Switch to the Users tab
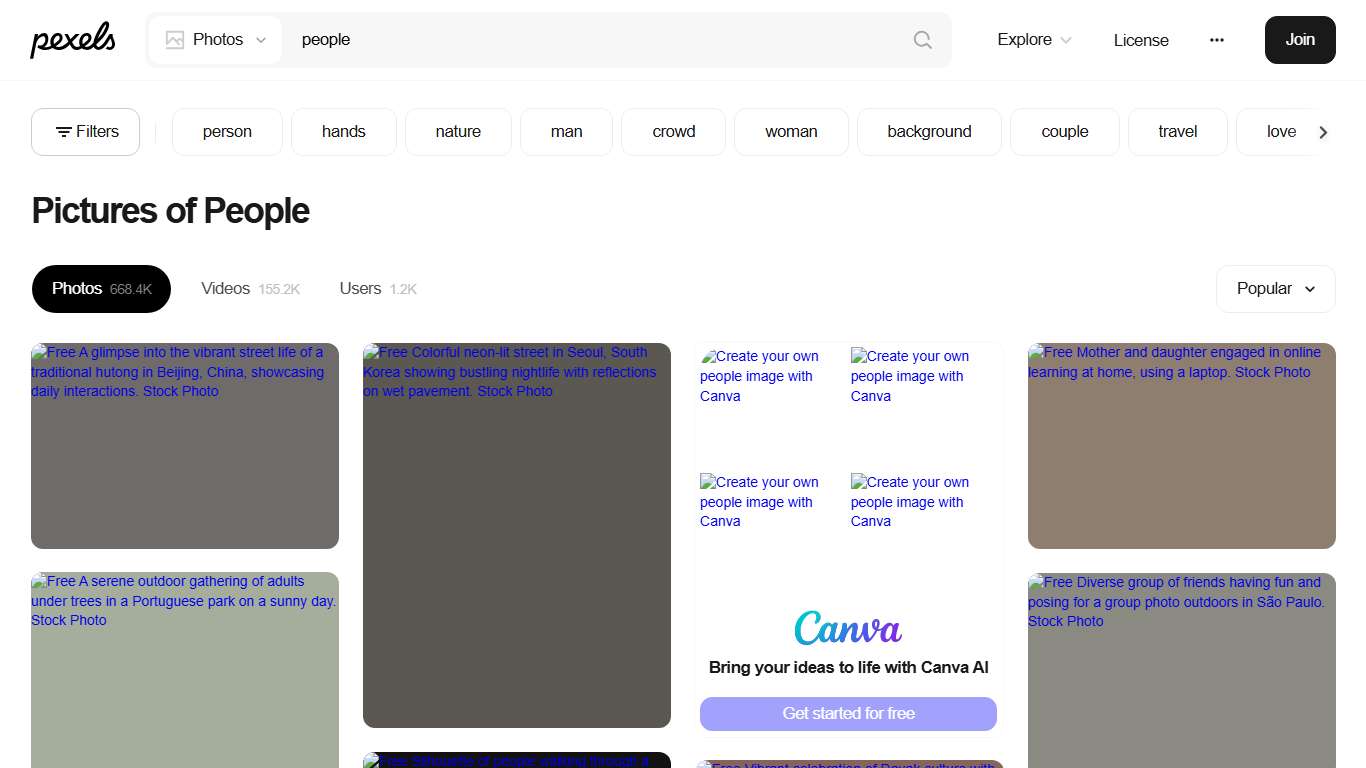The image size is (1366, 768). [377, 289]
